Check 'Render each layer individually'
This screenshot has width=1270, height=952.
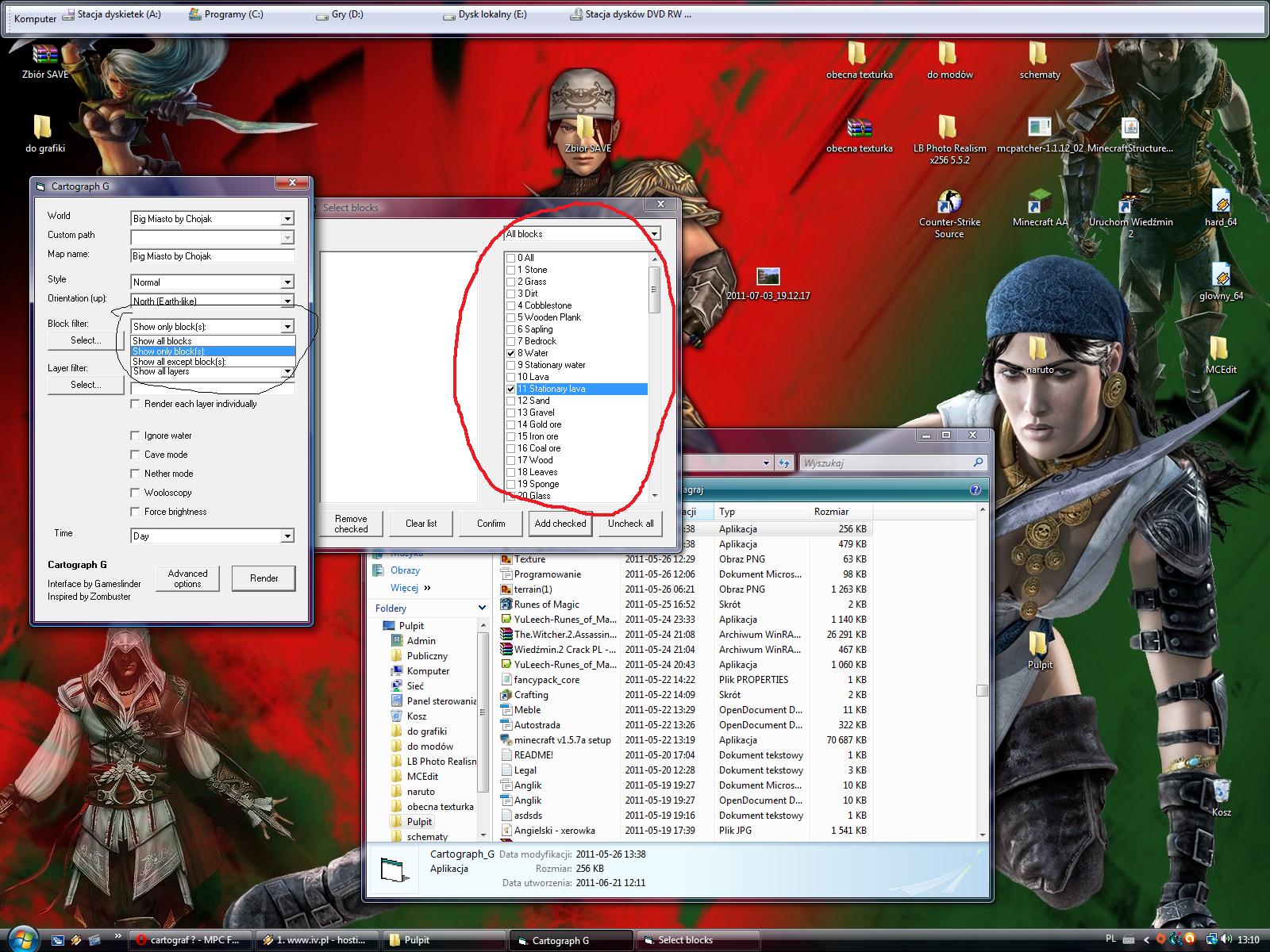coord(136,404)
